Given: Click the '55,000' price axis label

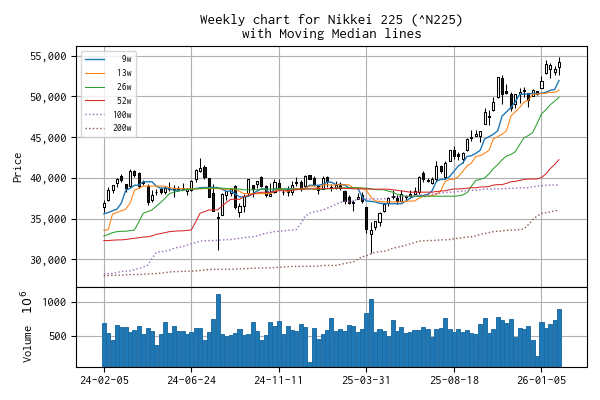Looking at the screenshot, I should (48, 57).
